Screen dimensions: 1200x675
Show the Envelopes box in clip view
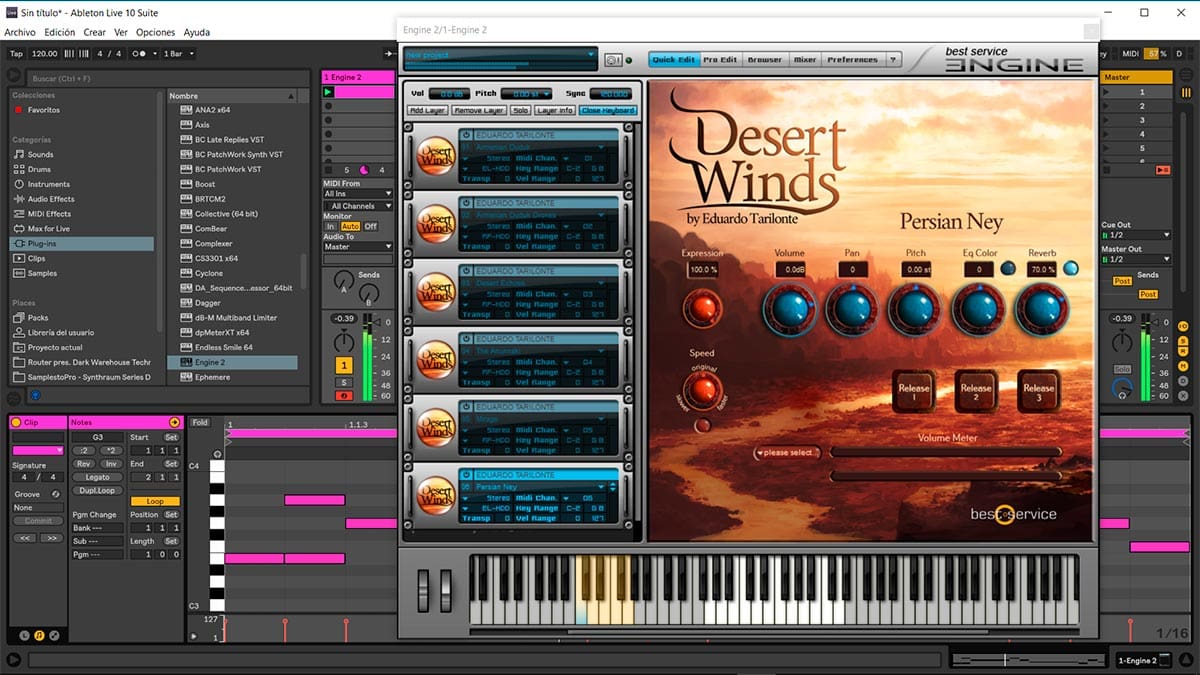(53, 635)
